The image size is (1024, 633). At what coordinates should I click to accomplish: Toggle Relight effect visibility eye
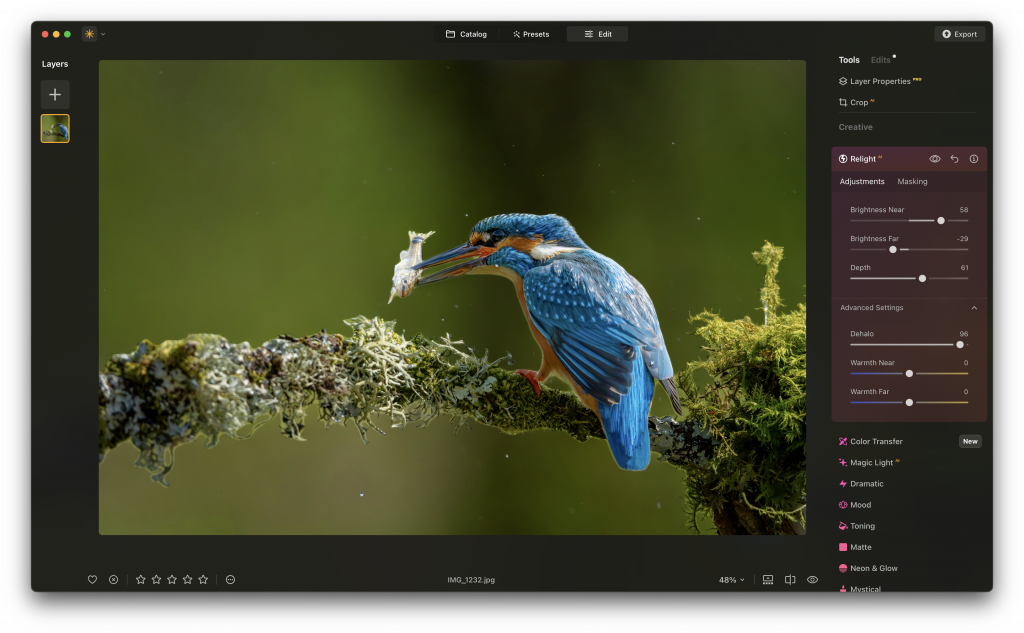point(935,159)
